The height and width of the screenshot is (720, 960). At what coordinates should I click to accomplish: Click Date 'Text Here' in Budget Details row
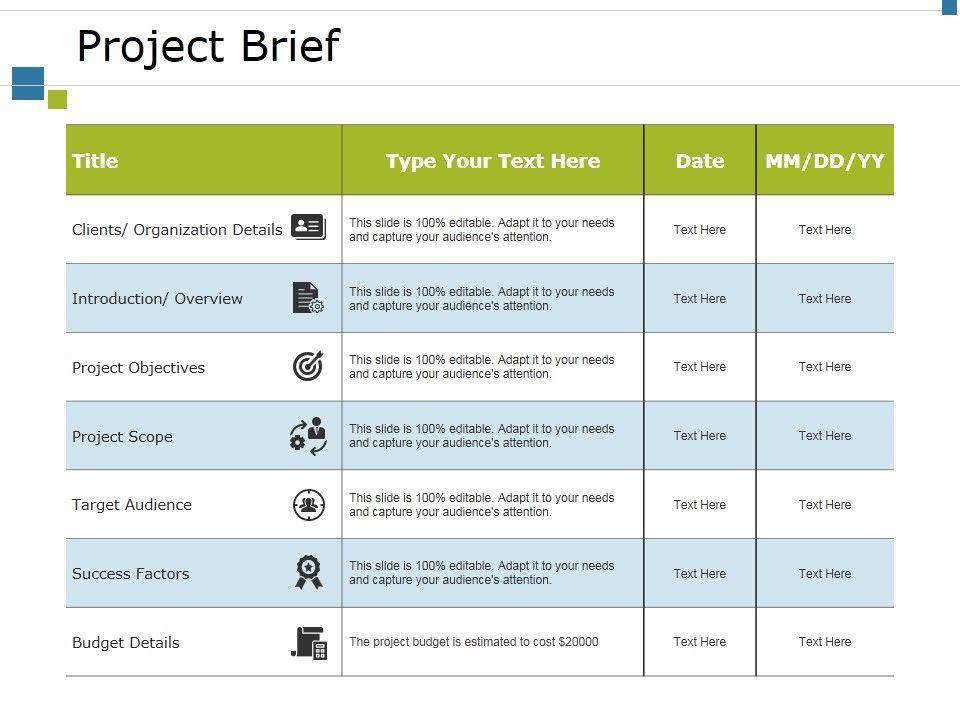(x=700, y=642)
